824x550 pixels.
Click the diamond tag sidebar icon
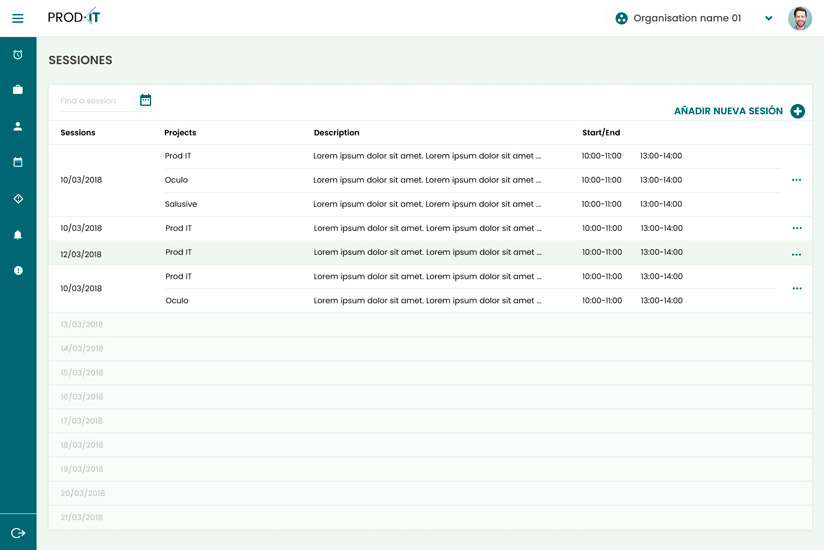click(18, 199)
